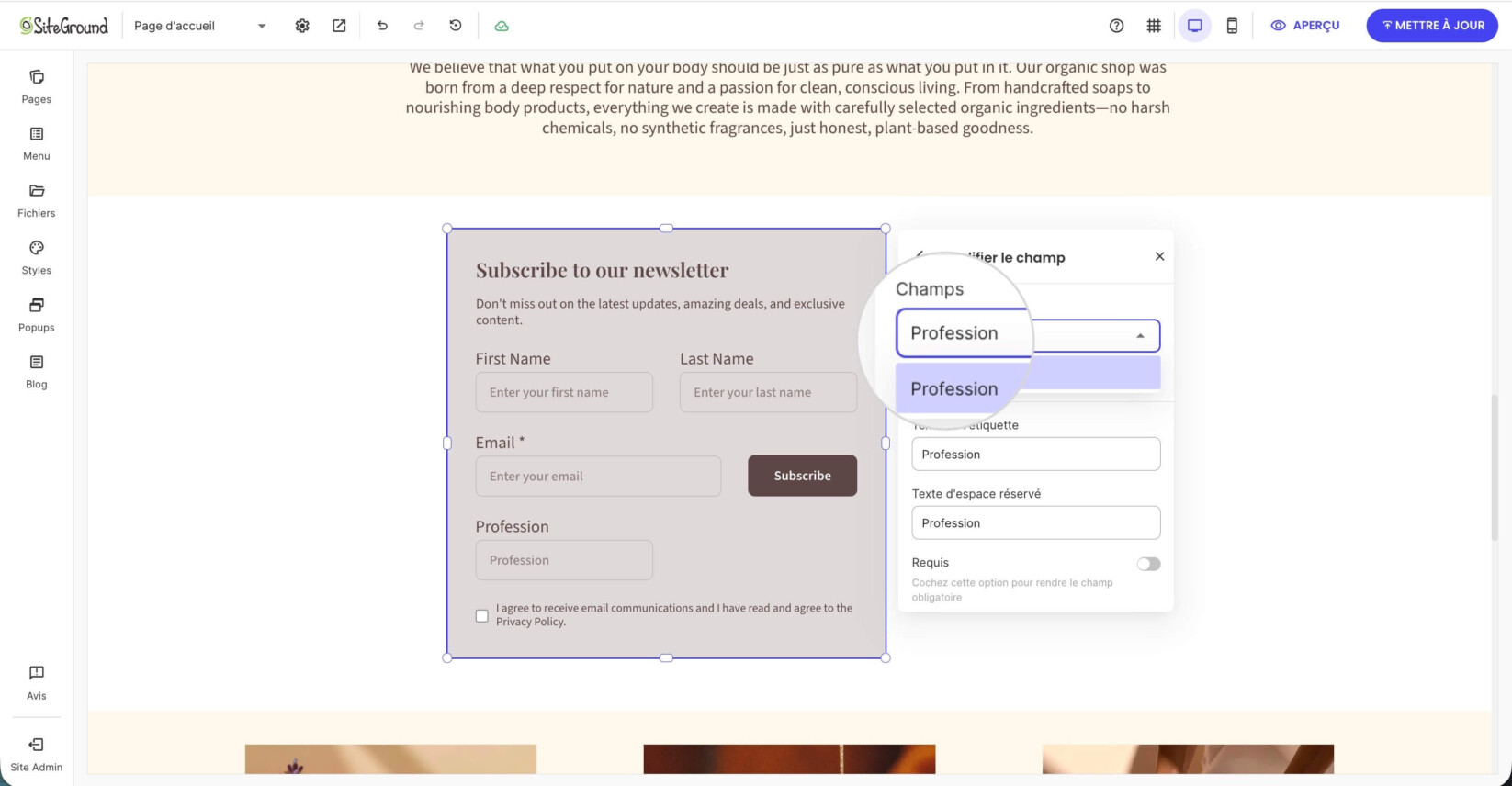The width and height of the screenshot is (1512, 786).
Task: Open the Page d'accueil page dropdown
Action: coord(200,26)
